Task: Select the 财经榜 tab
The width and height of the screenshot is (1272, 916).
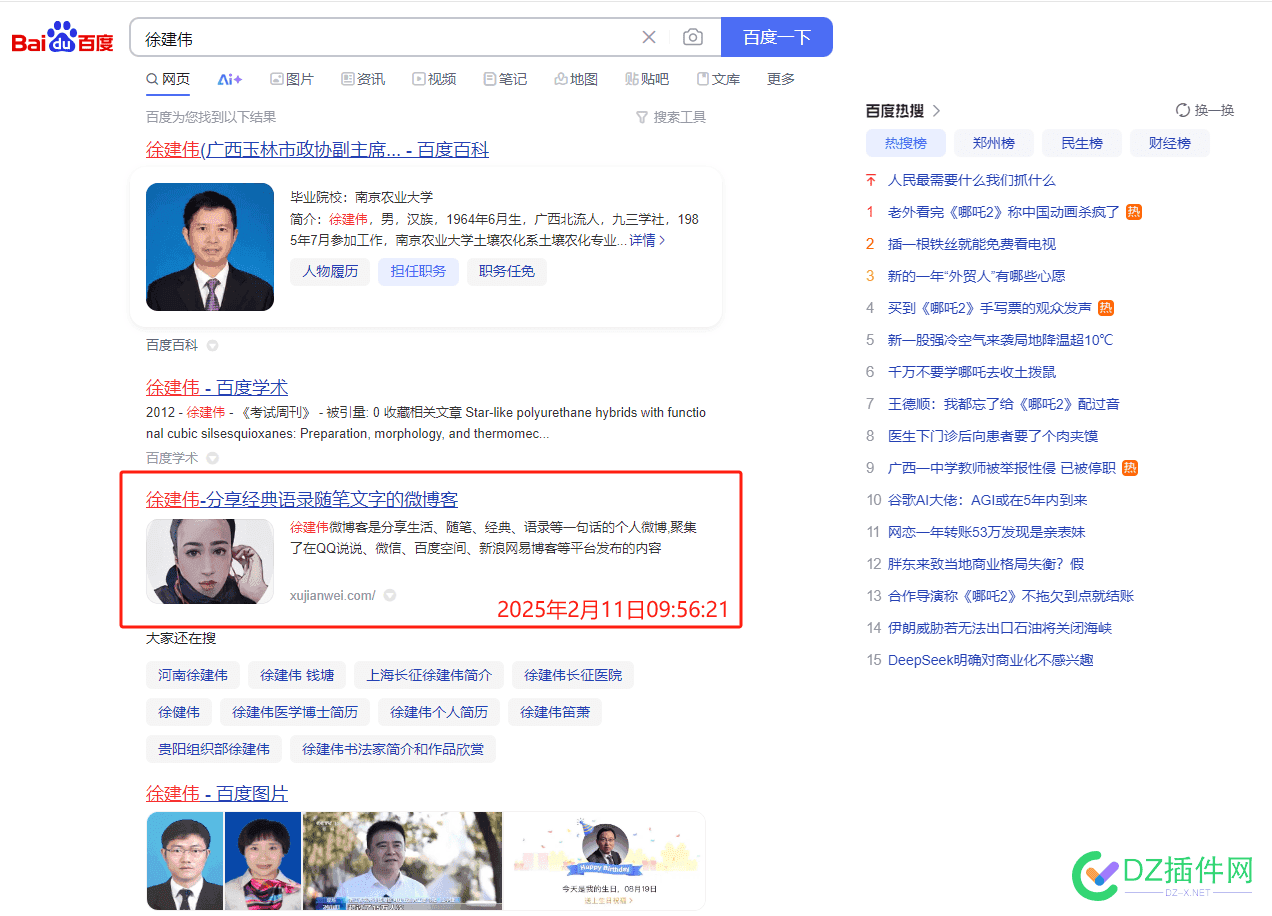Action: 1170,143
